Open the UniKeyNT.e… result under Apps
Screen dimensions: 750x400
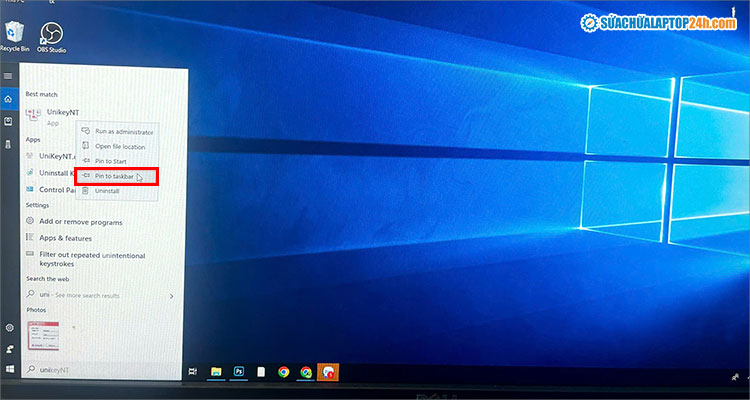tap(51, 156)
